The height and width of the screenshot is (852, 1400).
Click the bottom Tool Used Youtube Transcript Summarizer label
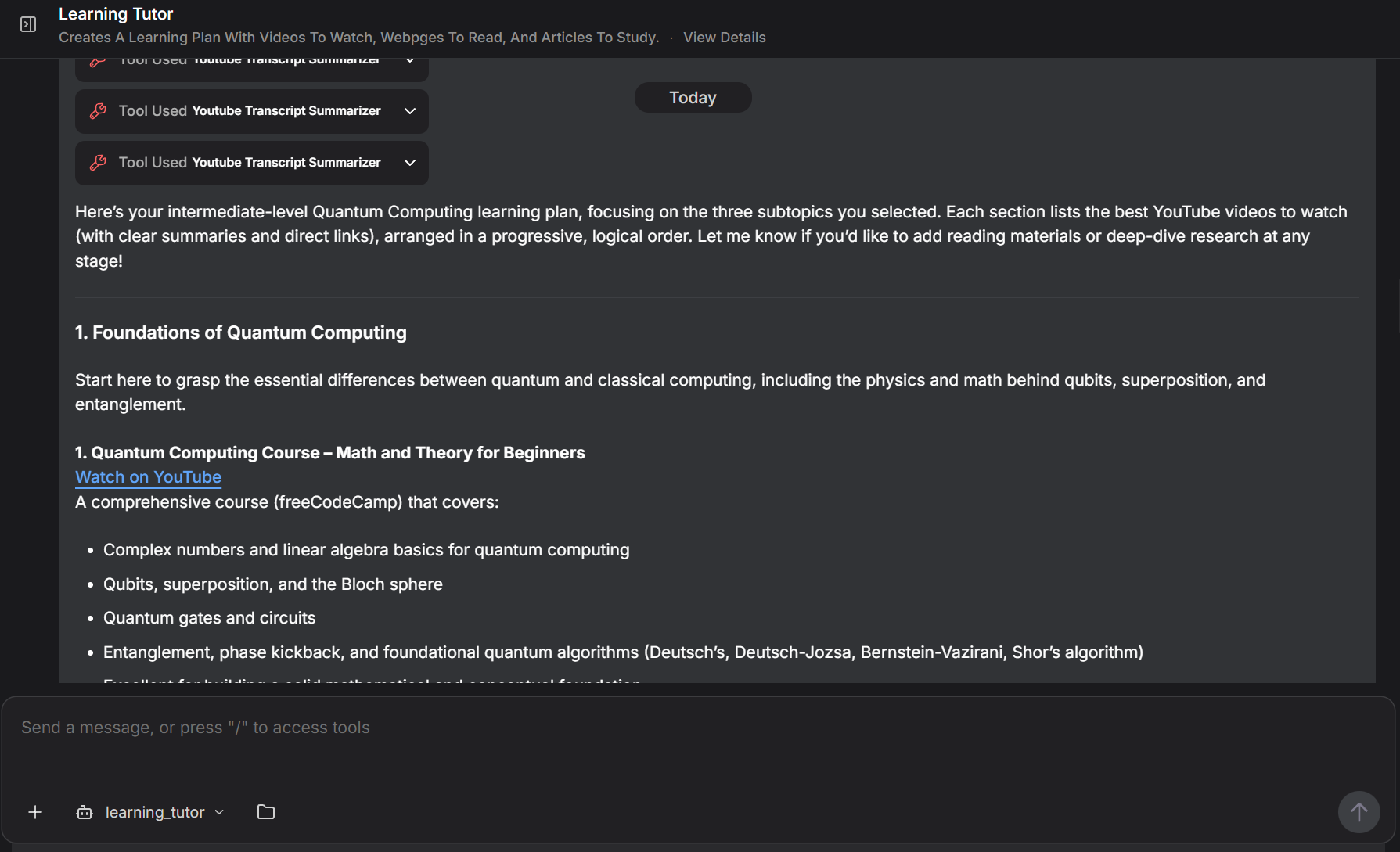[250, 163]
